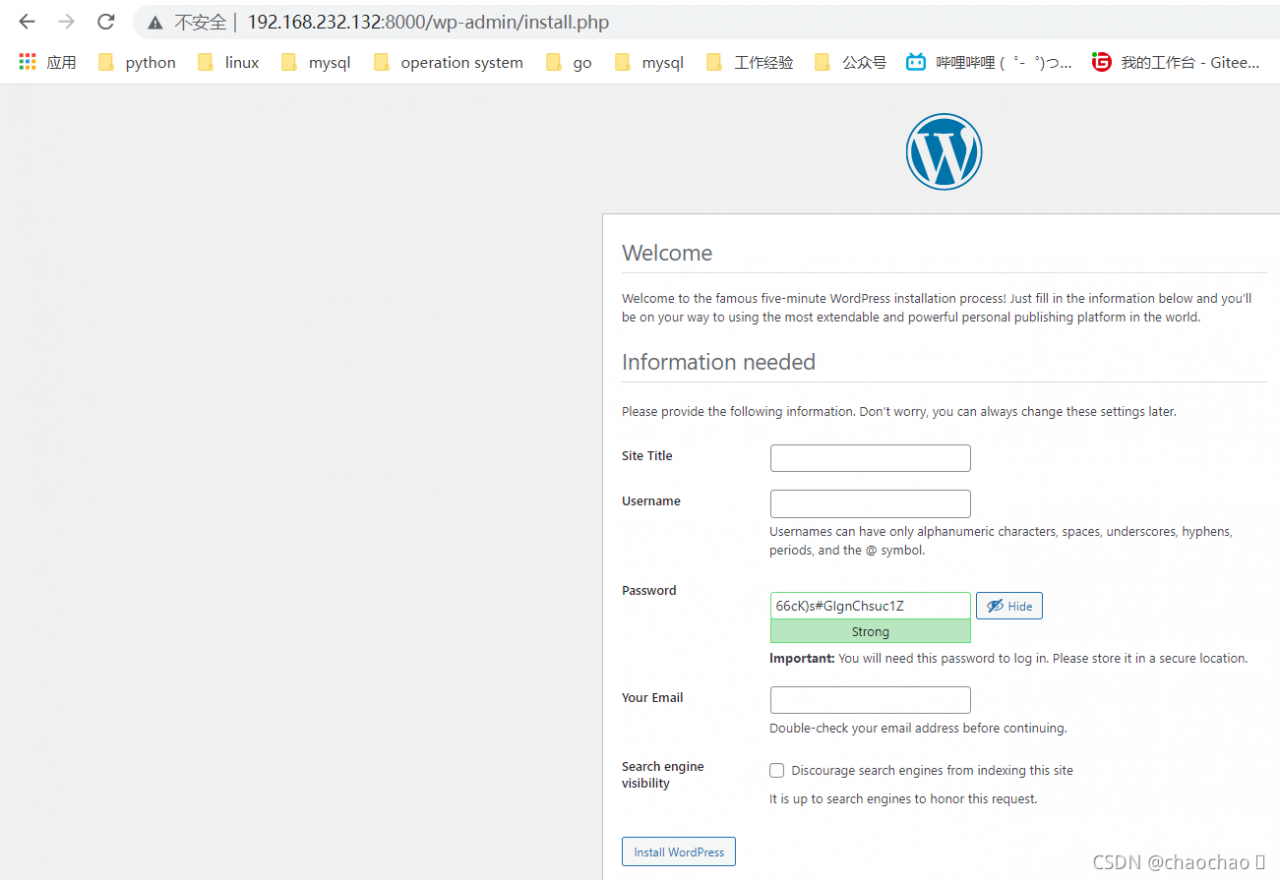
Task: Open the 我的工作台 Gitee bookmark
Action: [x=1176, y=62]
